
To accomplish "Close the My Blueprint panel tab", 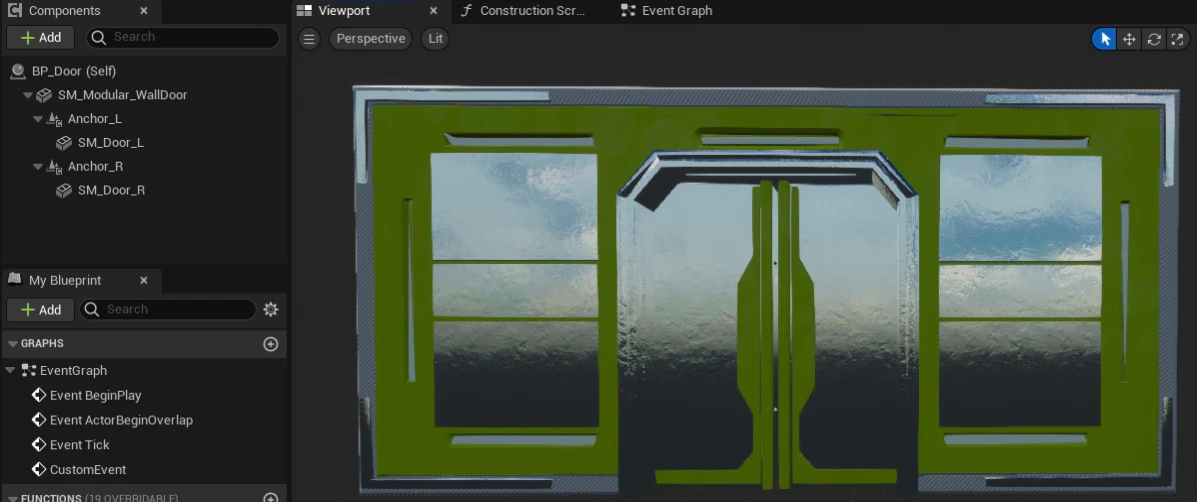I will click(144, 280).
